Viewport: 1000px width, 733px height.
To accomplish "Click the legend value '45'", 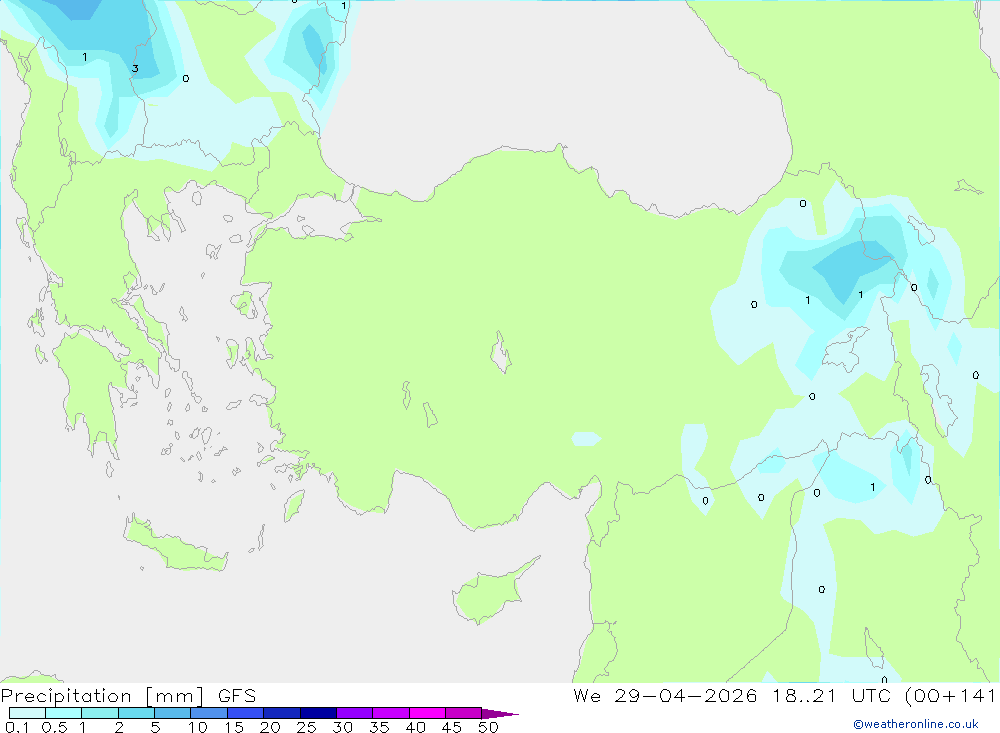I will click(x=452, y=727).
